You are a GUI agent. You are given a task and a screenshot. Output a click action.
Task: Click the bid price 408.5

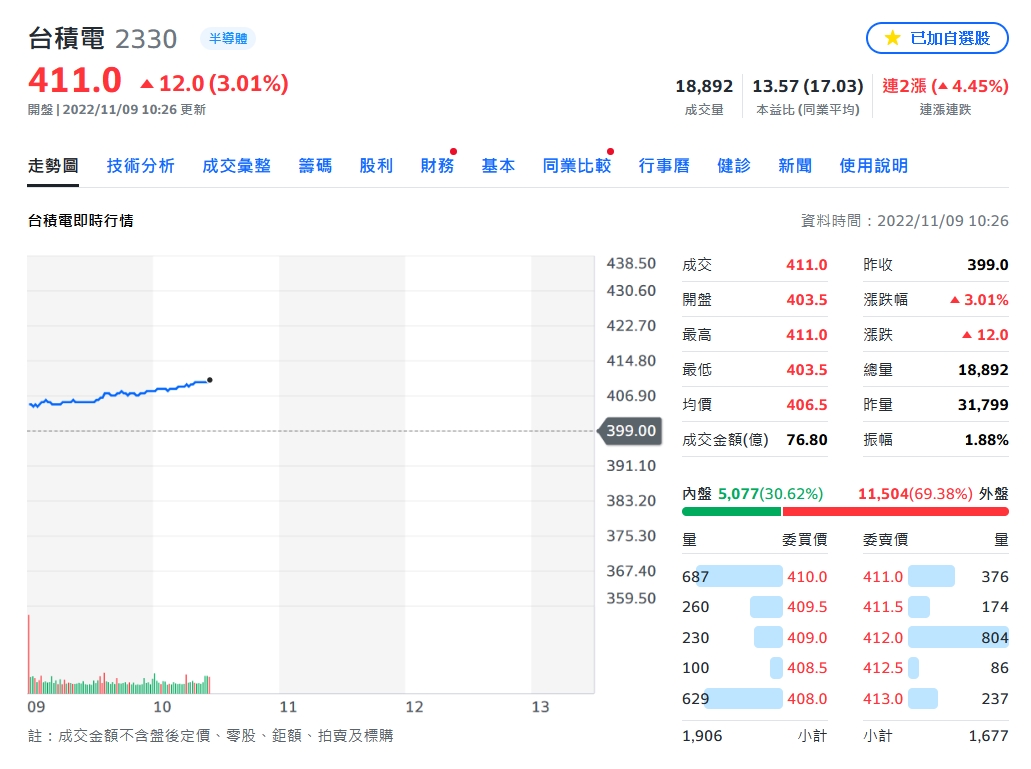807,668
